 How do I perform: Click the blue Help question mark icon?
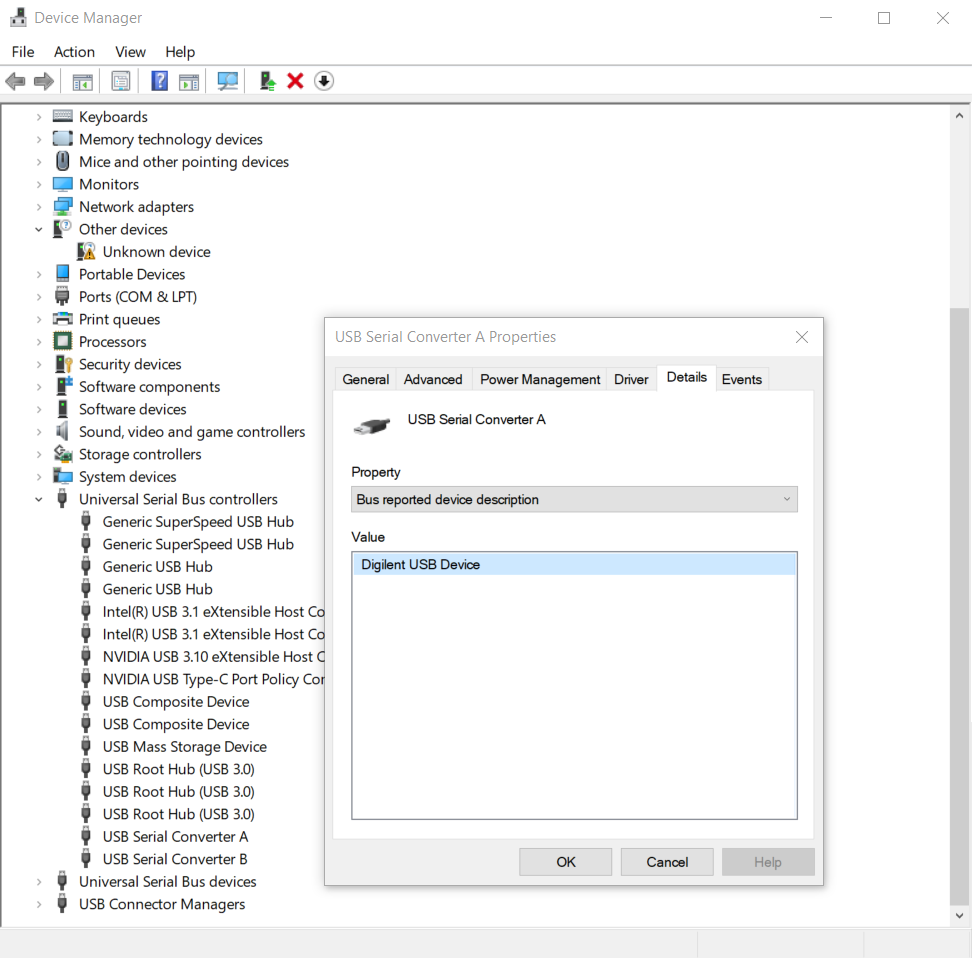point(159,81)
